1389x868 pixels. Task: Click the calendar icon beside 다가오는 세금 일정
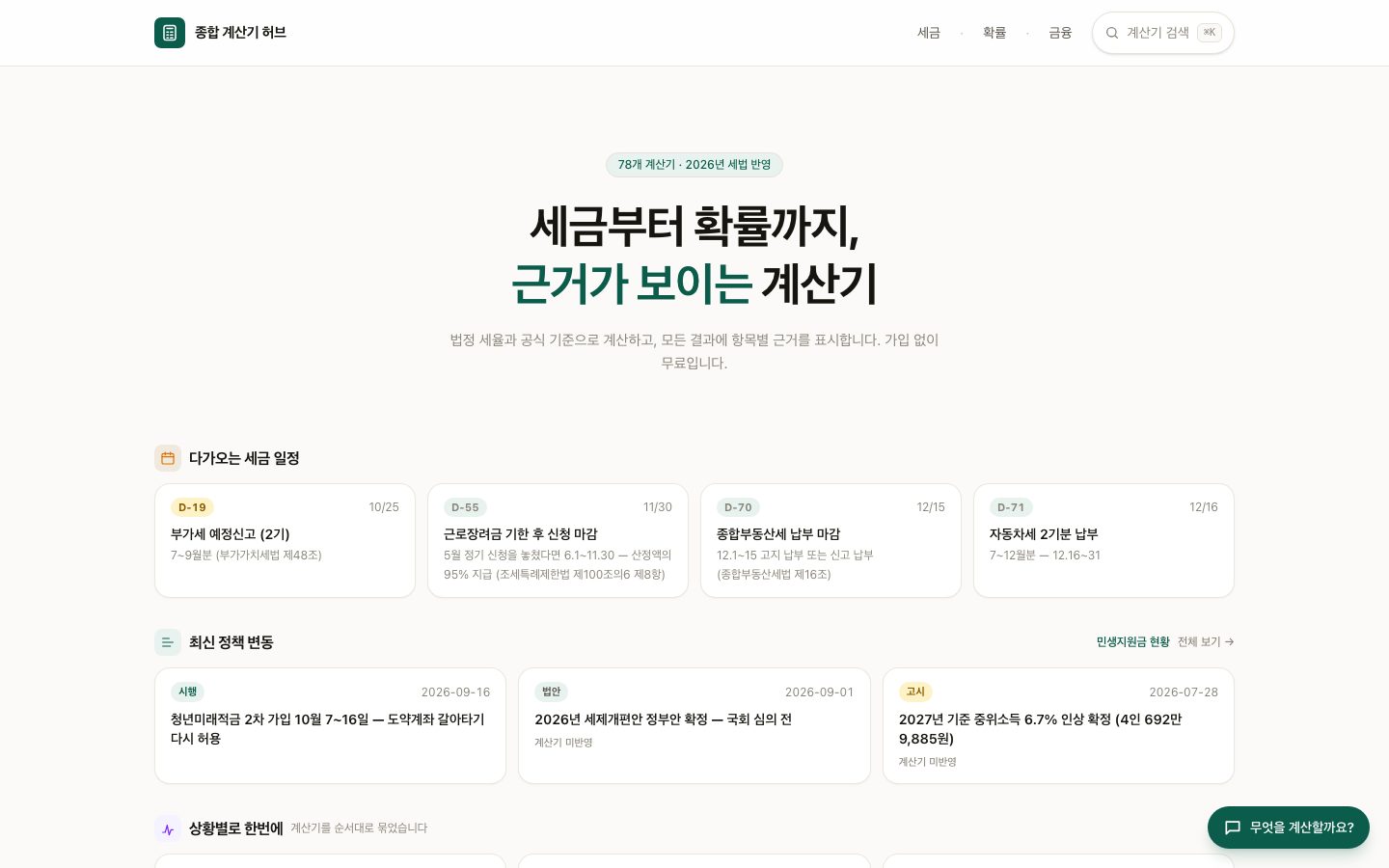[x=168, y=458]
